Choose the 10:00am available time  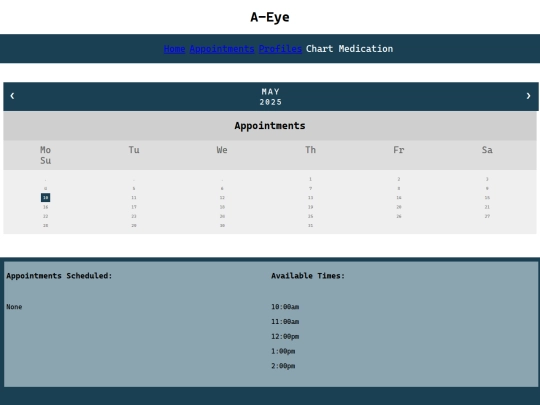click(x=285, y=307)
